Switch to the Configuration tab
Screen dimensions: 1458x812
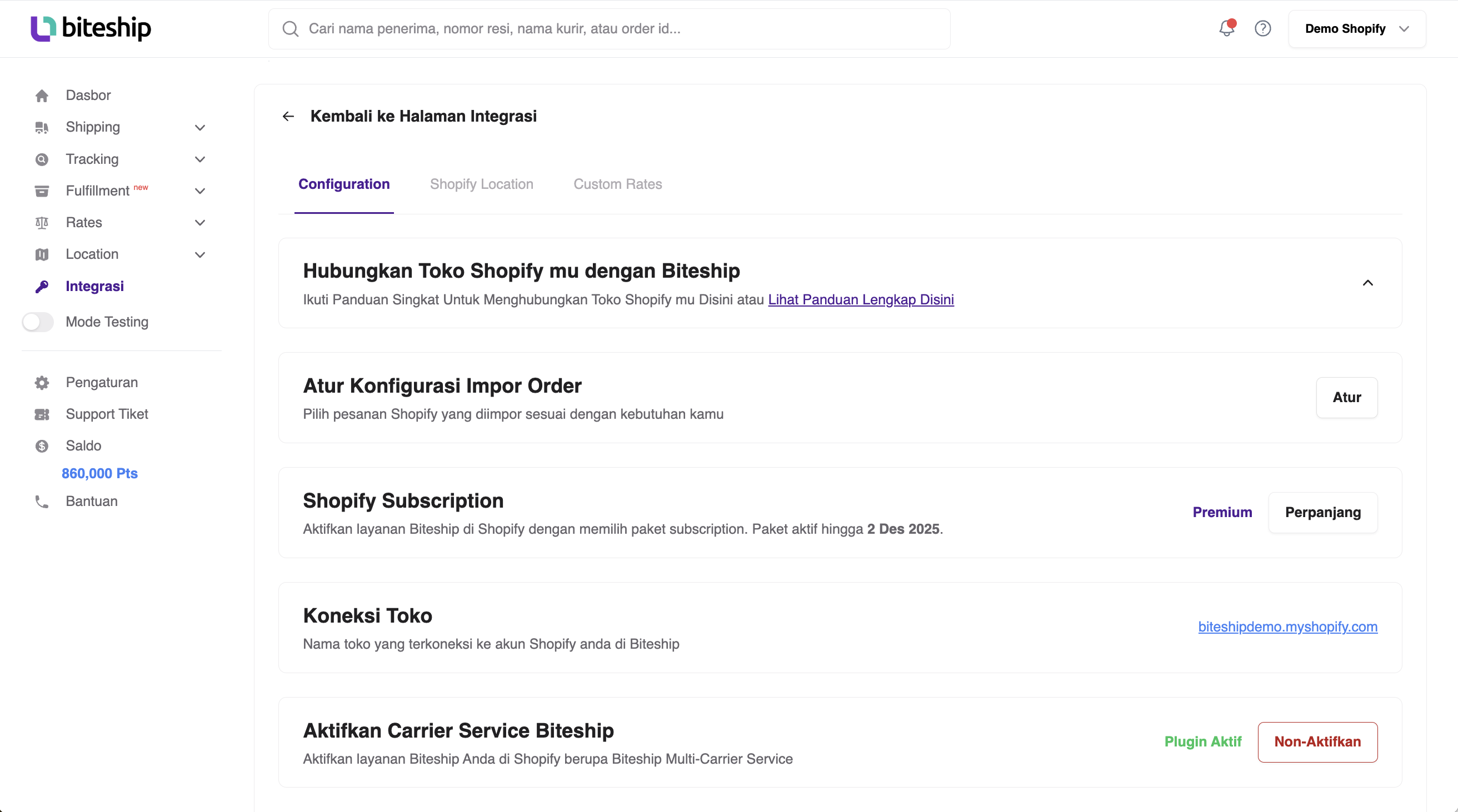[343, 184]
